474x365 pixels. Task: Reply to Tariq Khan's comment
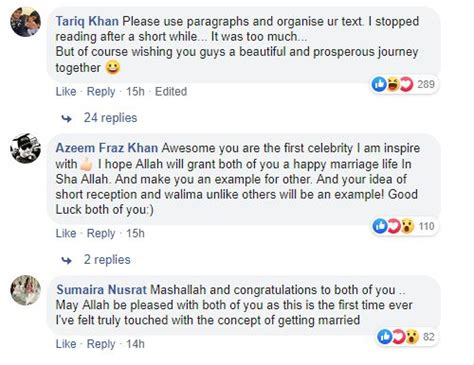coord(101,91)
